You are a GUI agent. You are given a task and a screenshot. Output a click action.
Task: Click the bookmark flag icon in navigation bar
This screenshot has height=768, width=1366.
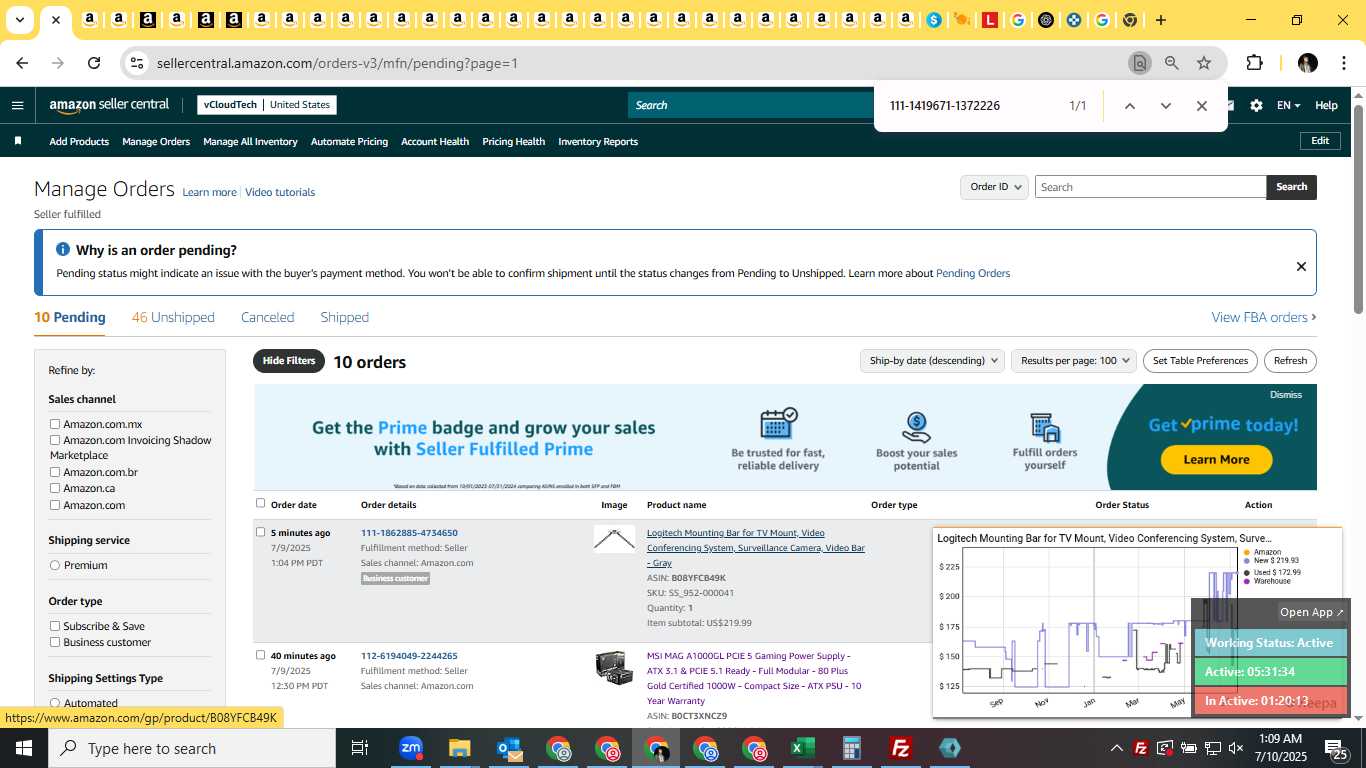[x=18, y=141]
